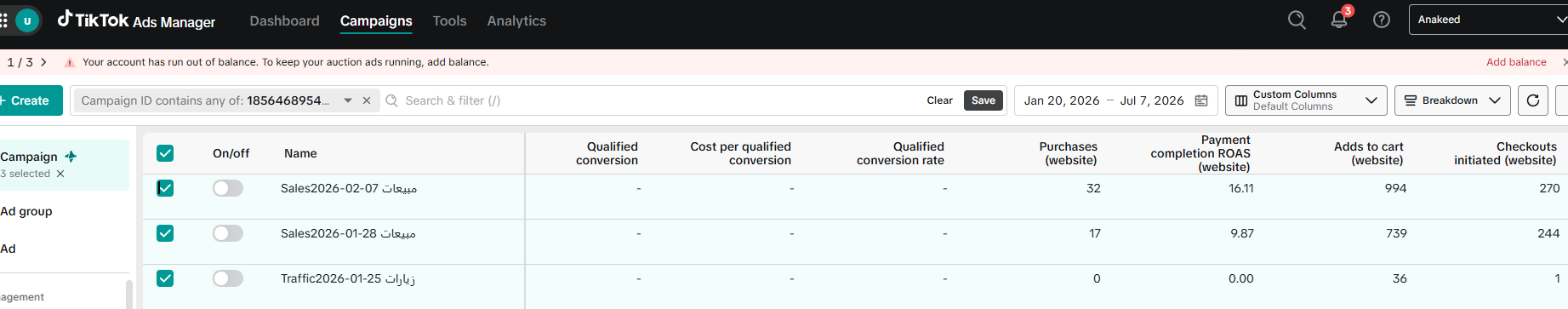Switch to the Campaigns tab
The image size is (1568, 309).
coord(376,20)
